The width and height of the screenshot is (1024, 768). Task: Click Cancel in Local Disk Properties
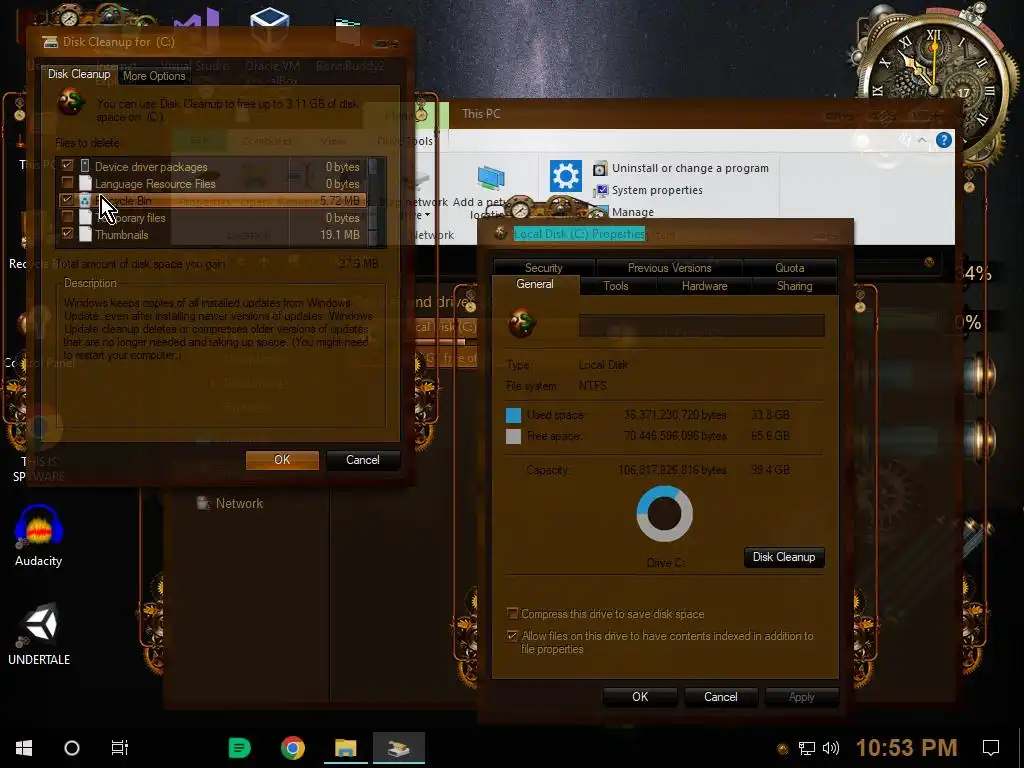[x=720, y=697]
